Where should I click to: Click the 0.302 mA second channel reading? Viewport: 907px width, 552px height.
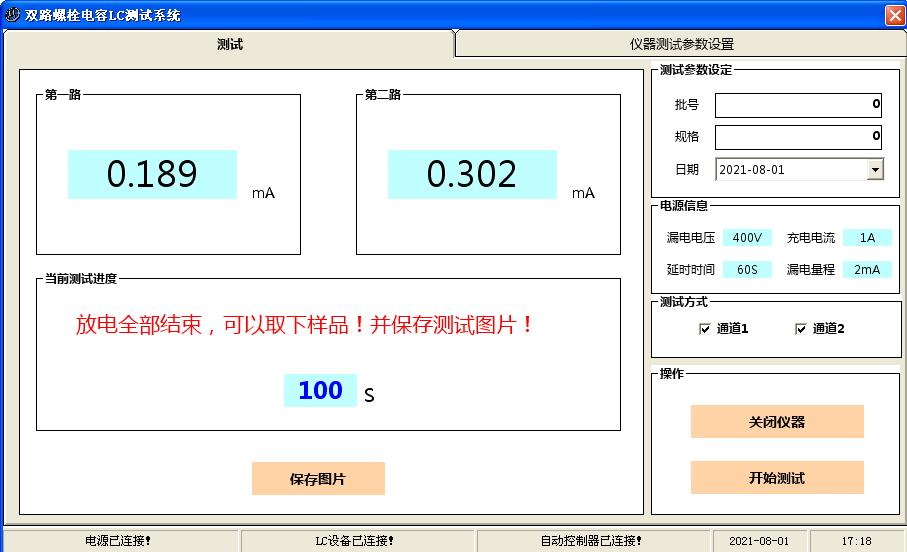472,175
